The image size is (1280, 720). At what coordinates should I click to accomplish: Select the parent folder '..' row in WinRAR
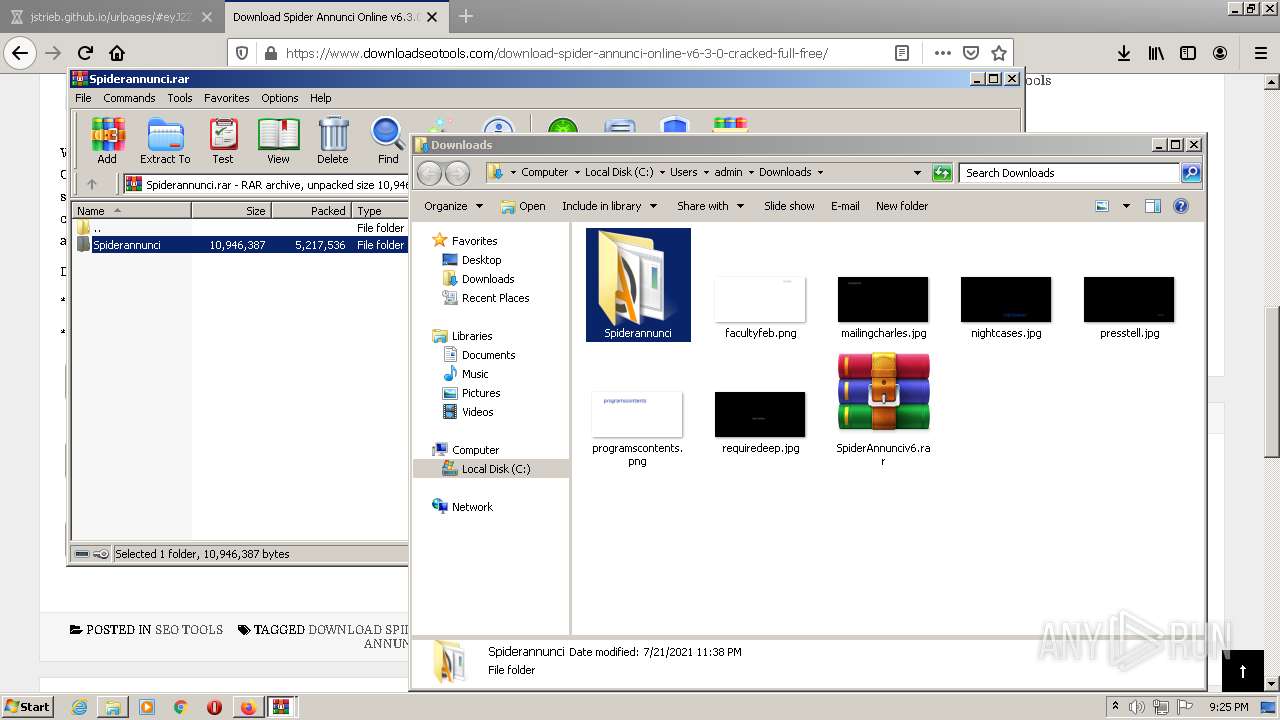[x=240, y=228]
